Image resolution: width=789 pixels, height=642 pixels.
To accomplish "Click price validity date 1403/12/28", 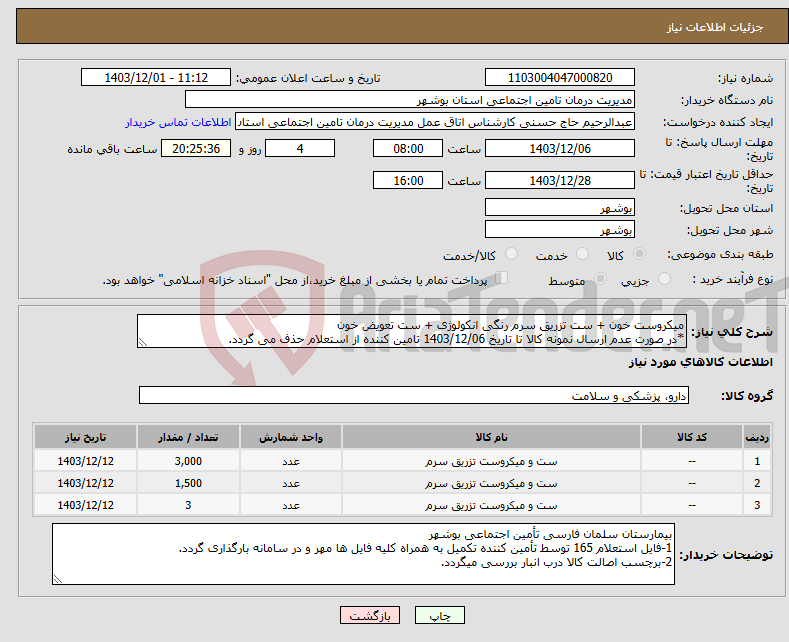I will [x=560, y=180].
